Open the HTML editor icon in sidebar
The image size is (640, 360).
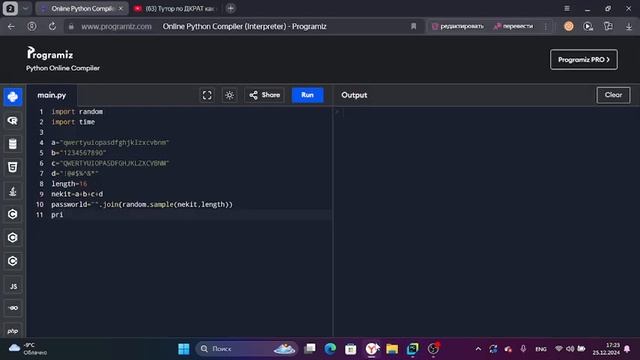[13, 167]
